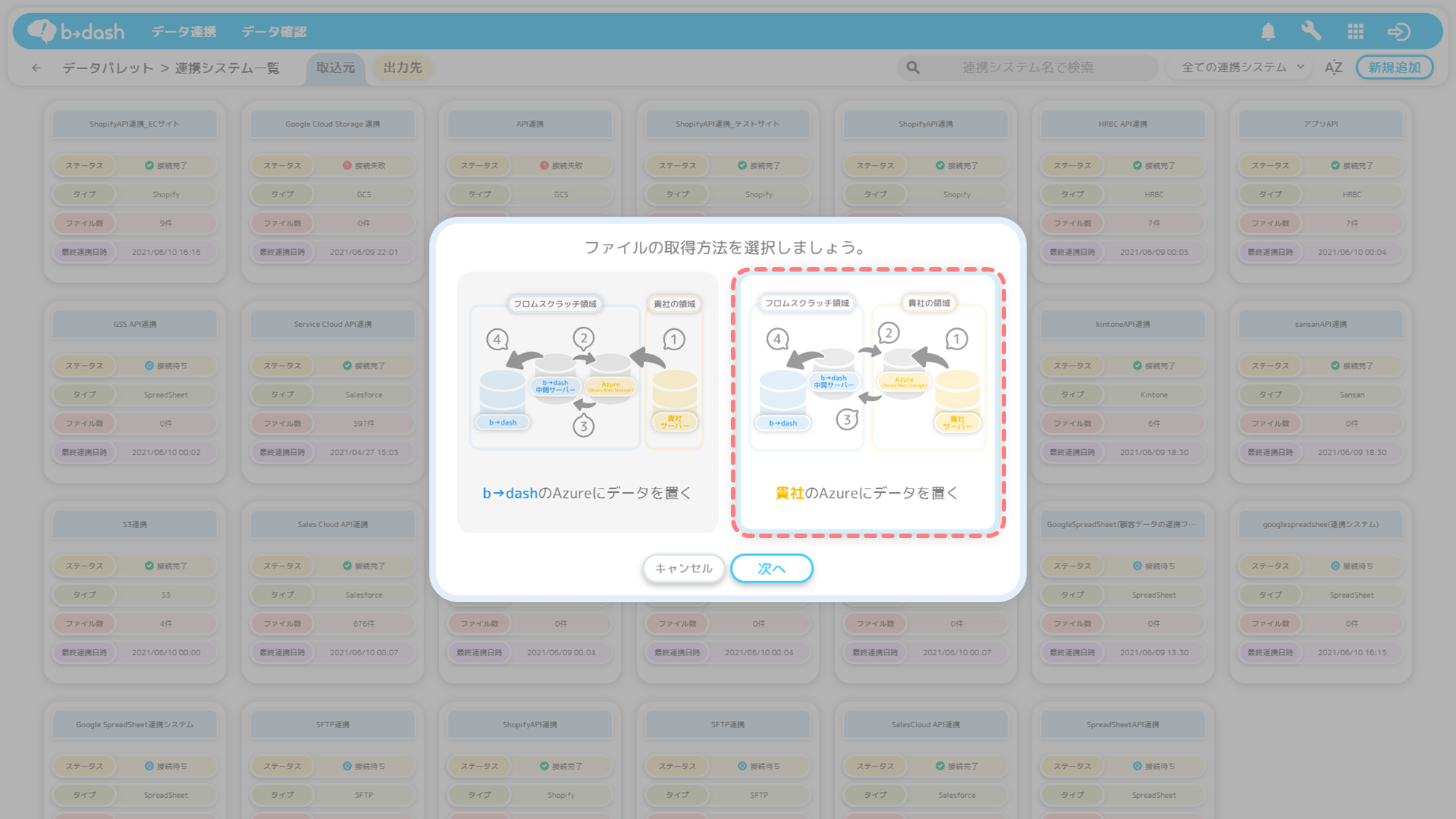Open the HRBC API連携 card
The height and width of the screenshot is (819, 1456).
[1123, 191]
